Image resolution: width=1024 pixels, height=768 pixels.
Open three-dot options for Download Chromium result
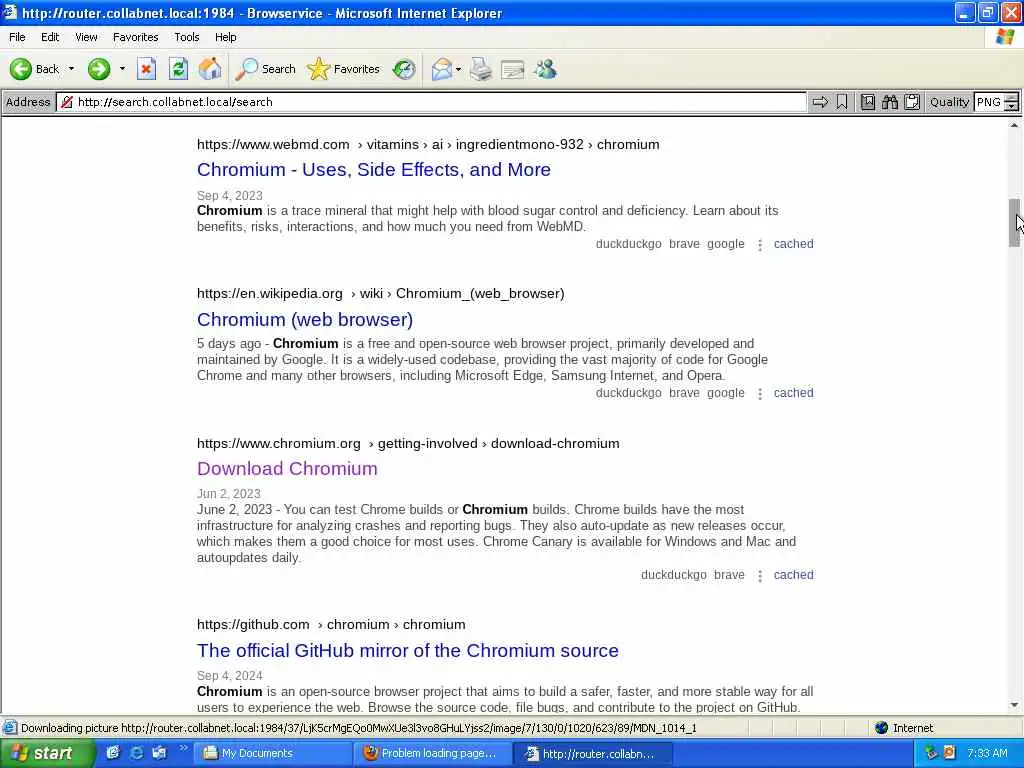pyautogui.click(x=760, y=576)
